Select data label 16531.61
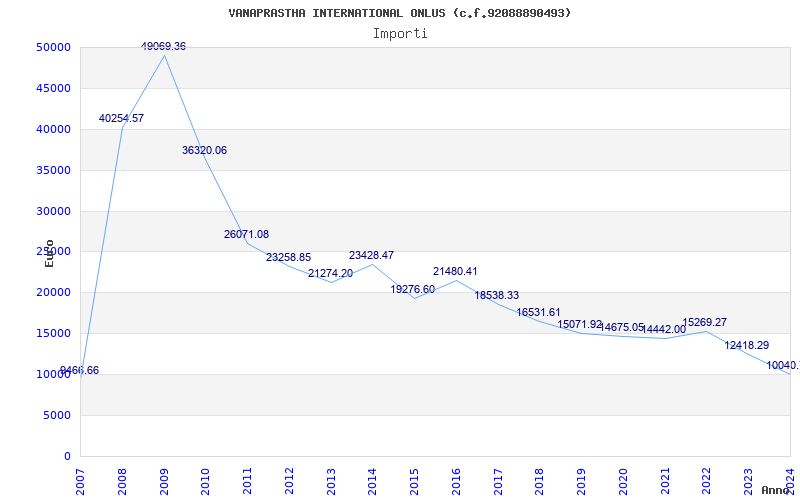This screenshot has height=500, width=800. (539, 312)
